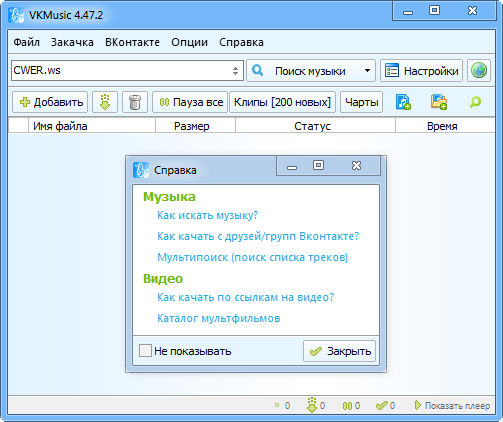Click the green globe icon
503x422 pixels.
coord(479,71)
